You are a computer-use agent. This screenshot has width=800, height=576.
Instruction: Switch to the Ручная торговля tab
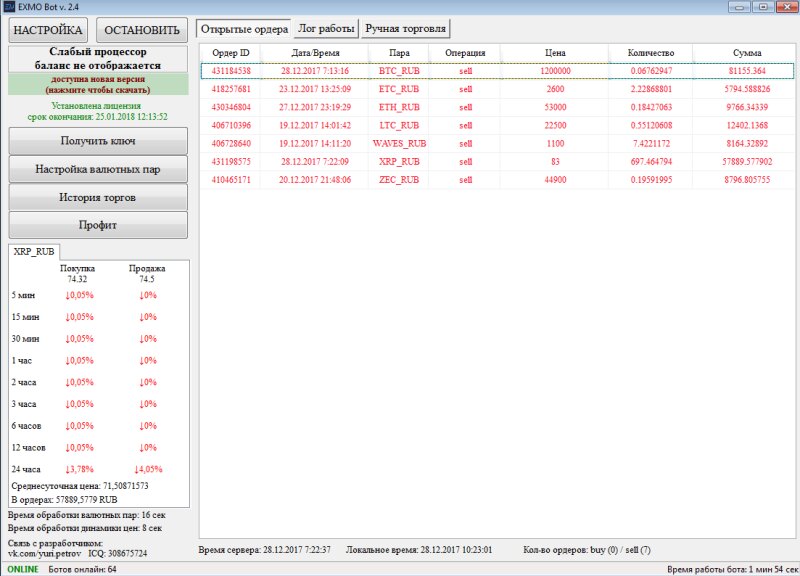coord(405,29)
